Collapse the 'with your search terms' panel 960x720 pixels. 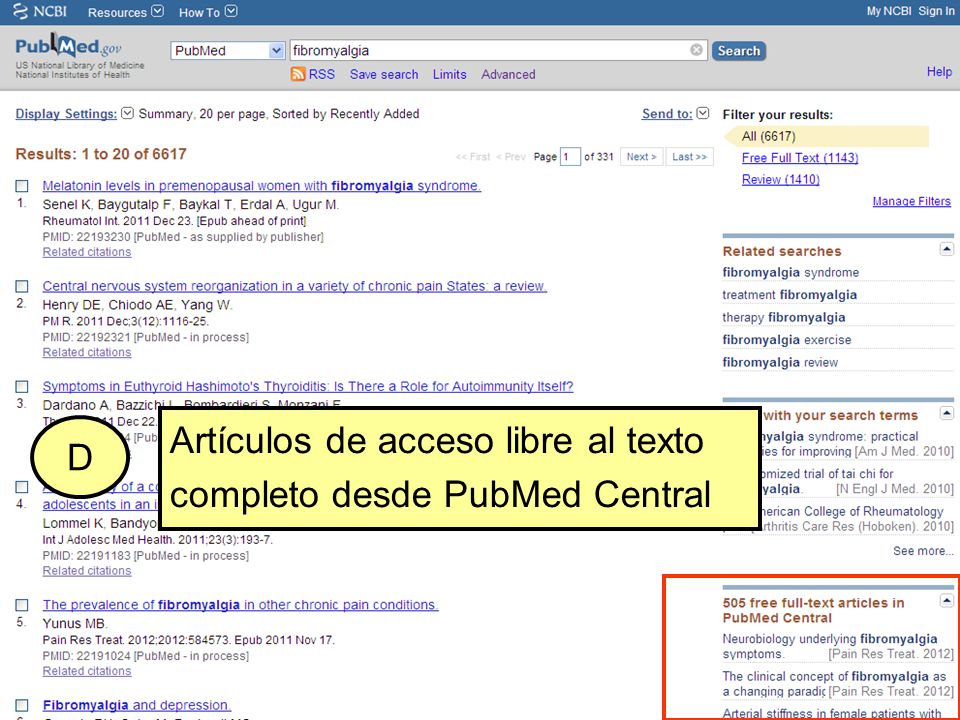947,413
